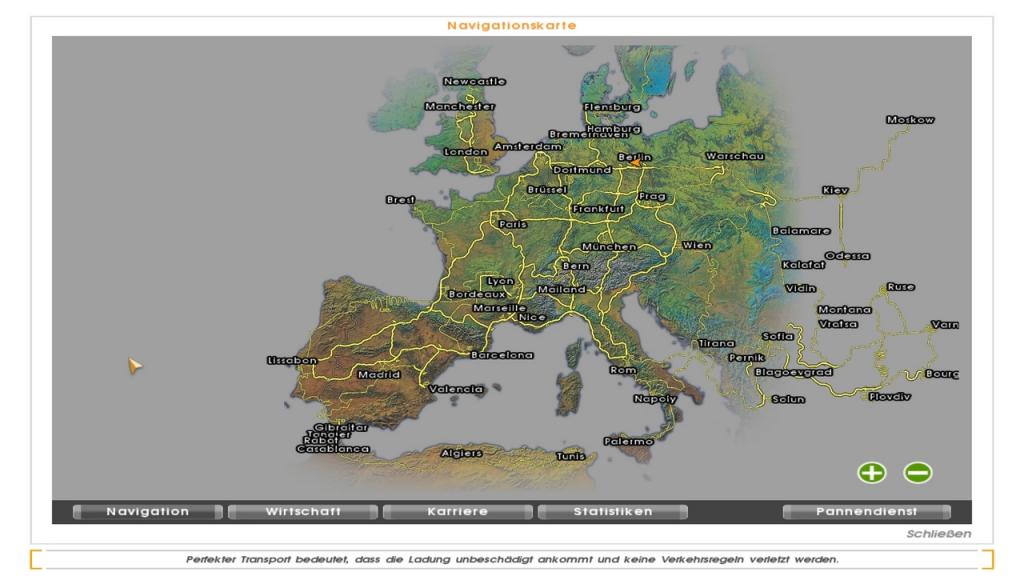Select the Manchester city label
Screen dimensions: 1024x576
(460, 106)
